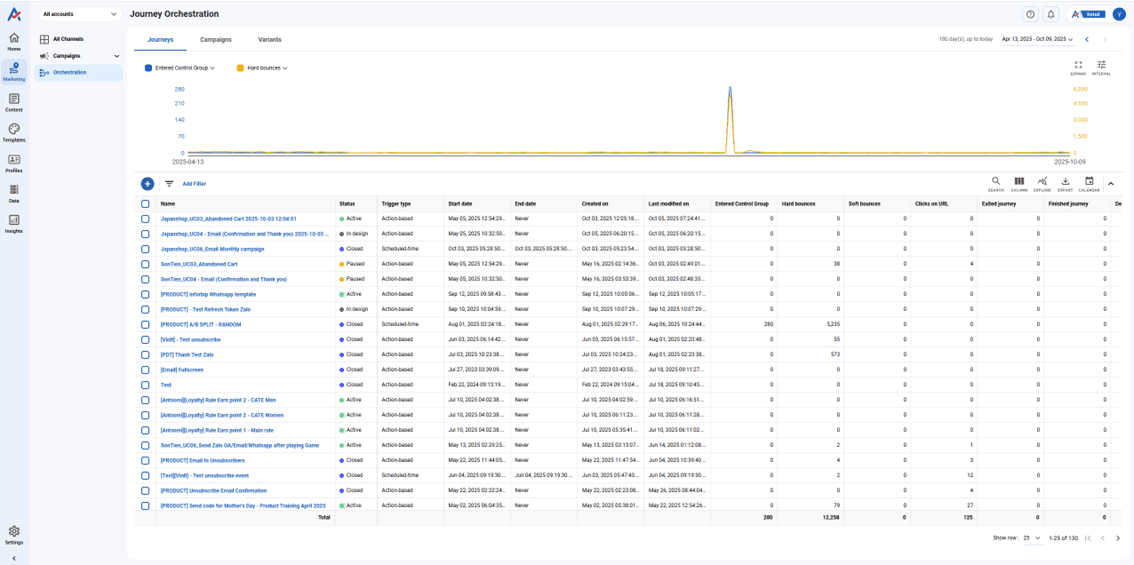This screenshot has width=1134, height=565.
Task: Open the Profiles sidebar icon
Action: [x=14, y=162]
